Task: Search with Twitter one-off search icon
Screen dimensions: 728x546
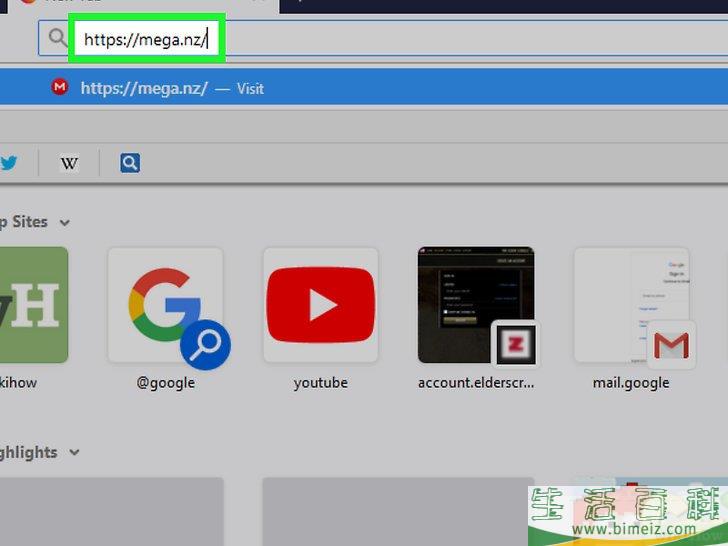Action: pyautogui.click(x=8, y=163)
